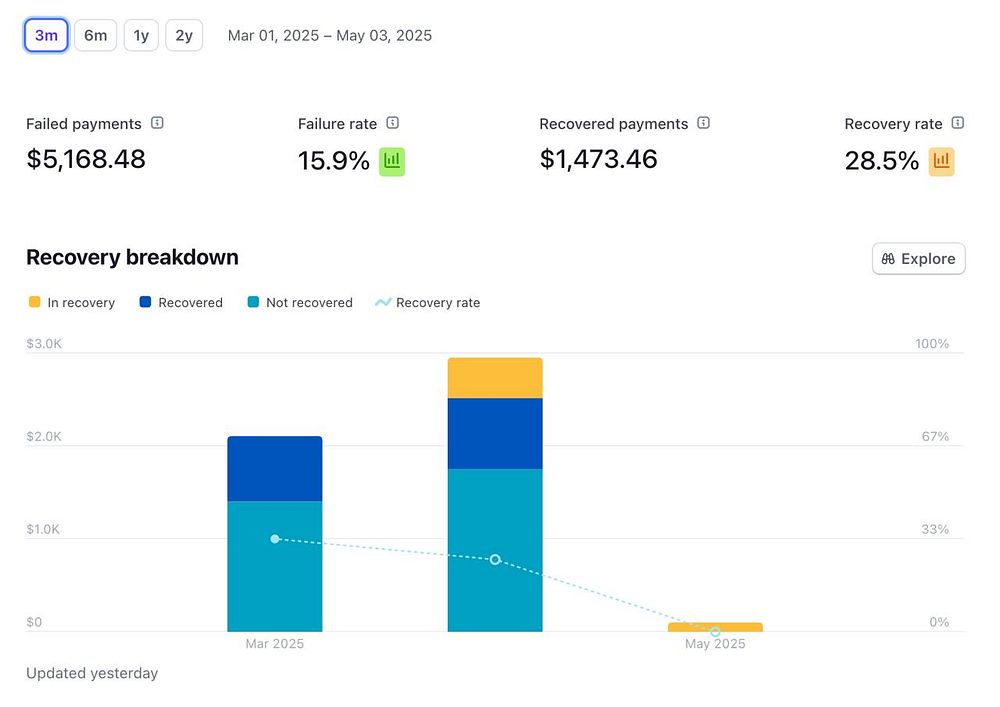Switch to the 2y time range
Viewport: 1000px width, 707px height.
[184, 36]
